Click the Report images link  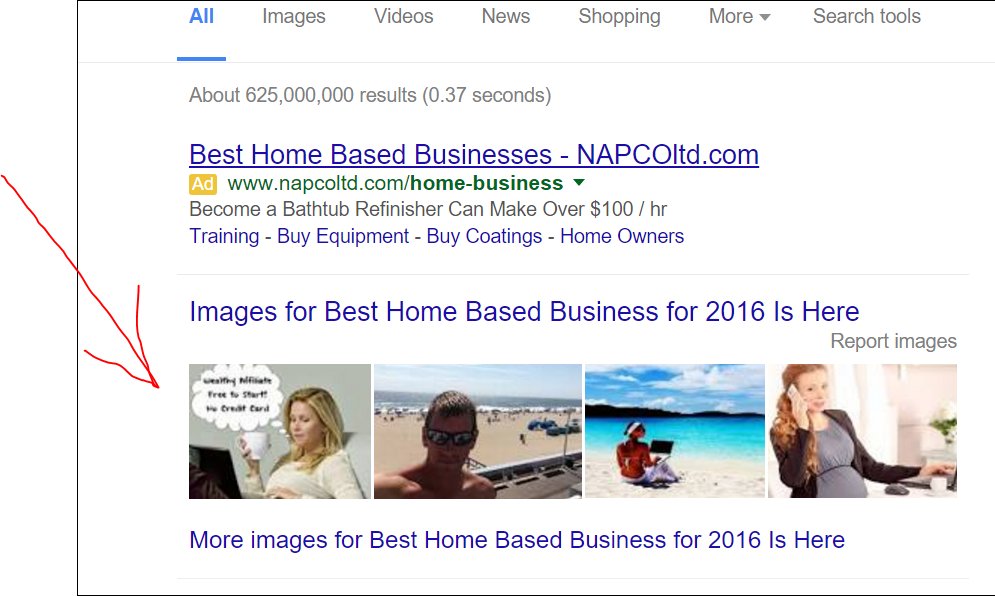pos(893,341)
